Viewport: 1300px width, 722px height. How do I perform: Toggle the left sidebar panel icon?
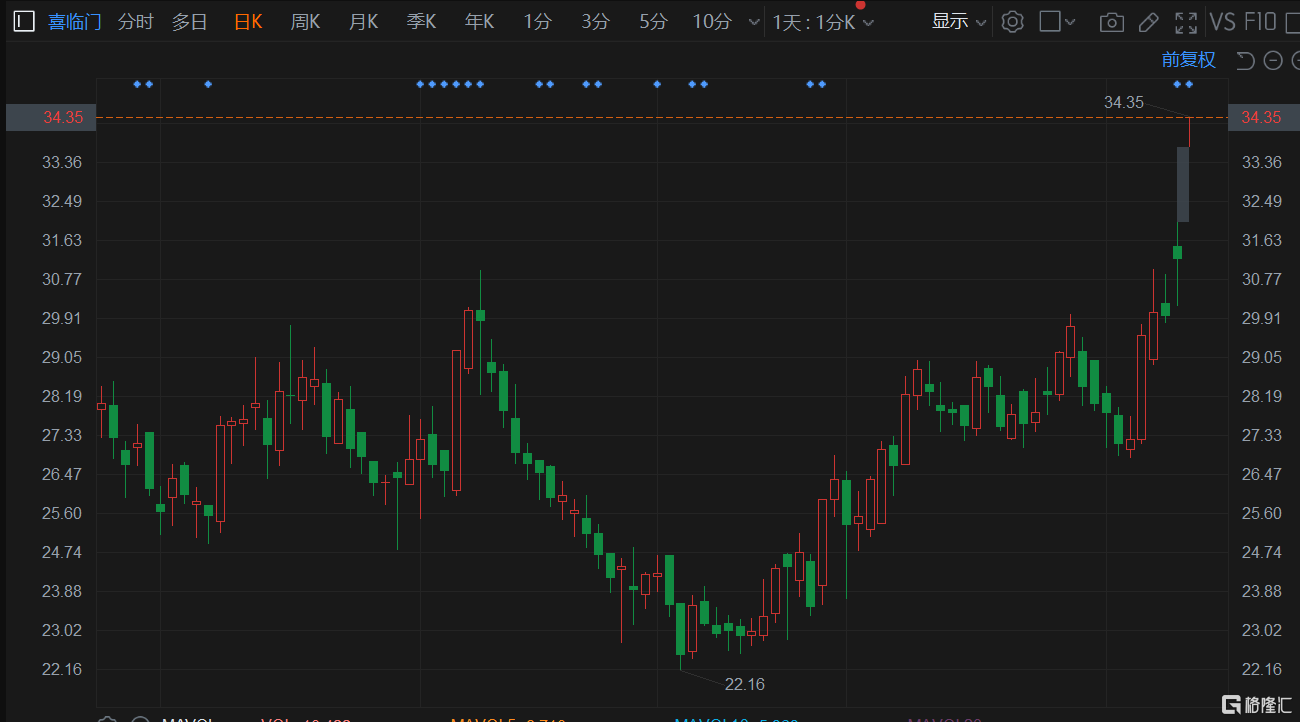pos(24,21)
